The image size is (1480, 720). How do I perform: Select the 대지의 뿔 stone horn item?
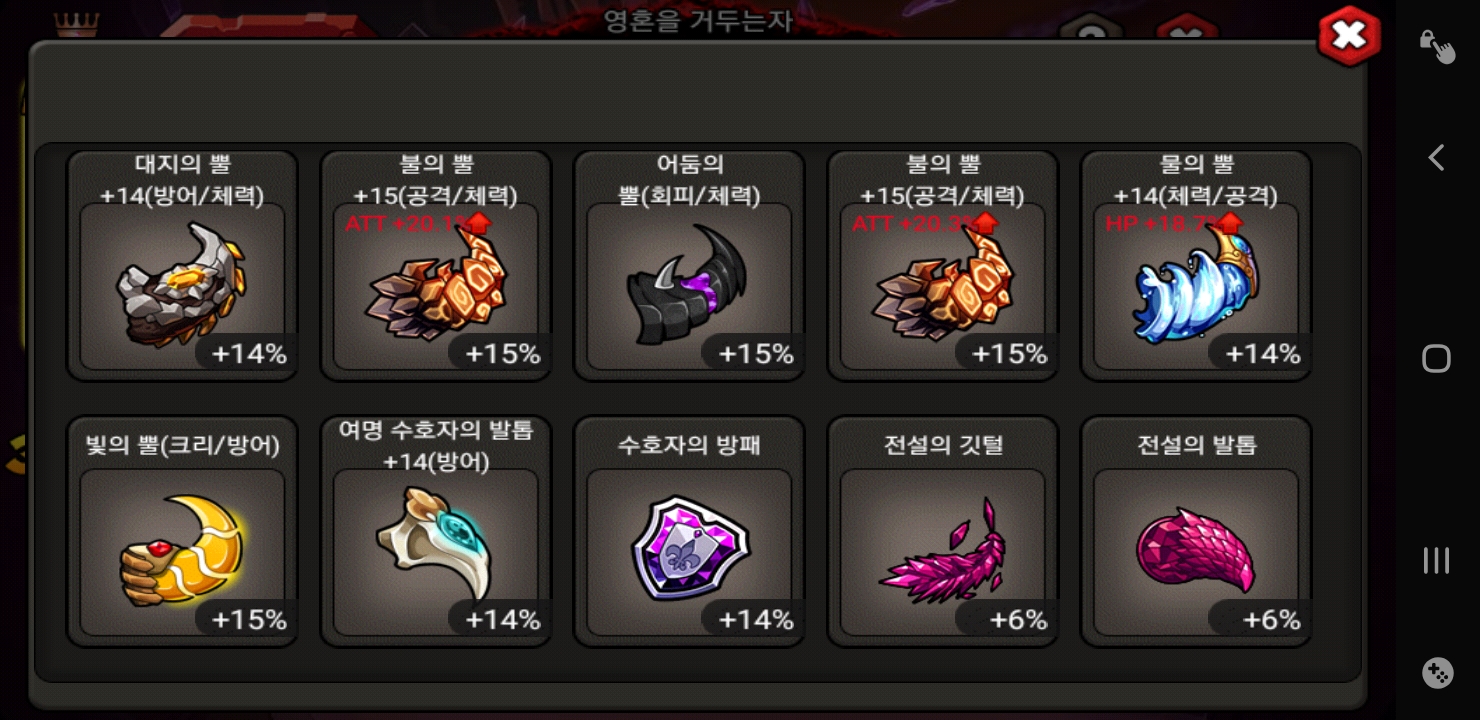(182, 266)
